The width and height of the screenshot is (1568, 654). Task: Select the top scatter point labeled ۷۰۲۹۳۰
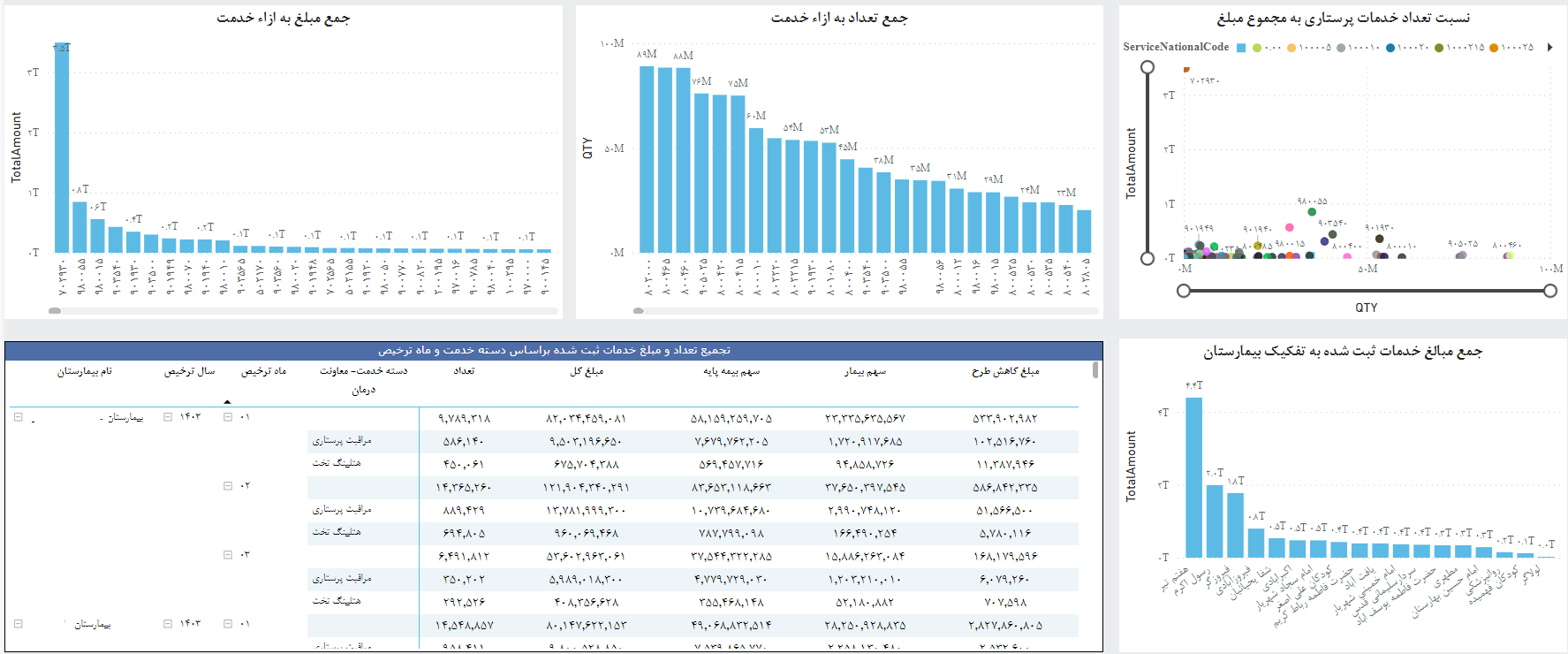coord(1186,70)
